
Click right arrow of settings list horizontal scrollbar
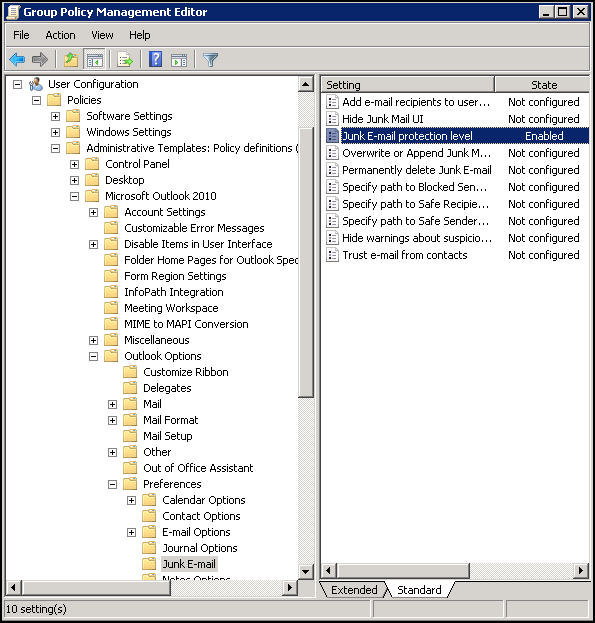point(581,571)
